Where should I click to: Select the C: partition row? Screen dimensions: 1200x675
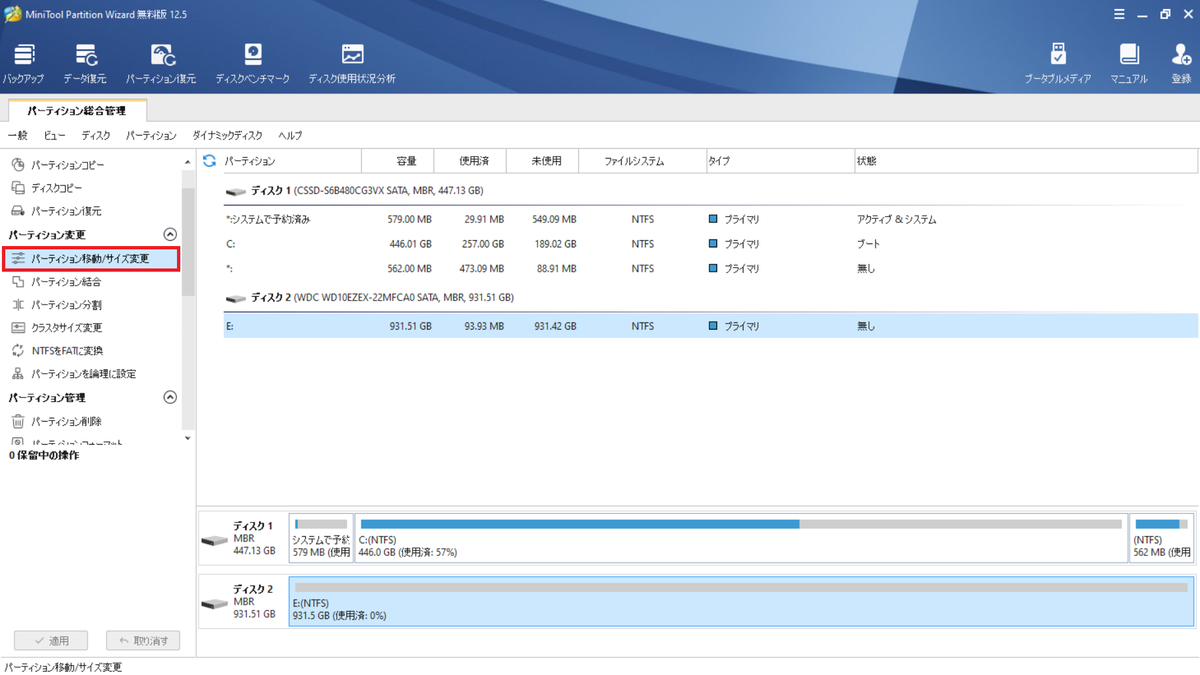[710, 244]
